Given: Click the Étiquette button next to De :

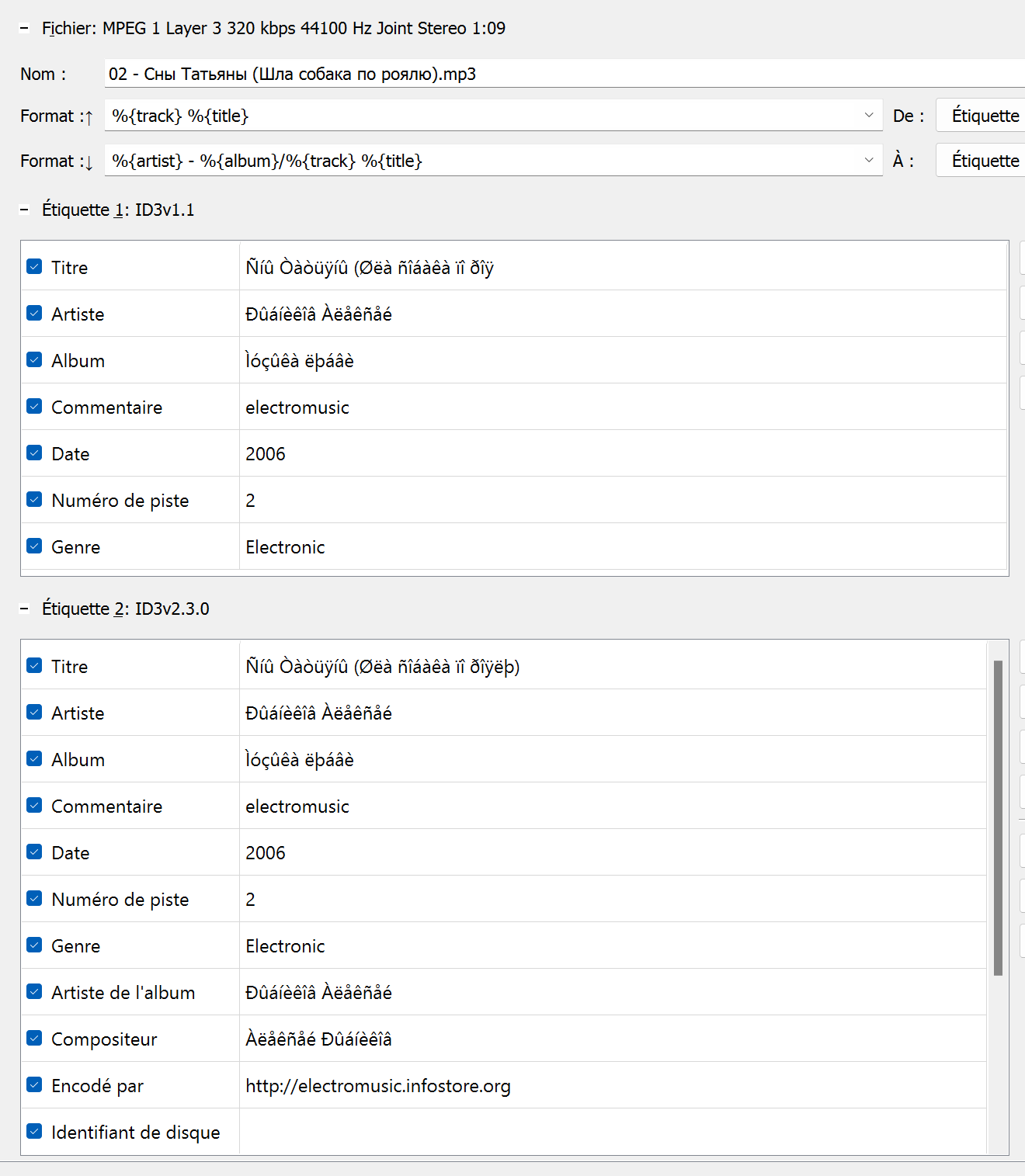Looking at the screenshot, I should click(x=981, y=116).
